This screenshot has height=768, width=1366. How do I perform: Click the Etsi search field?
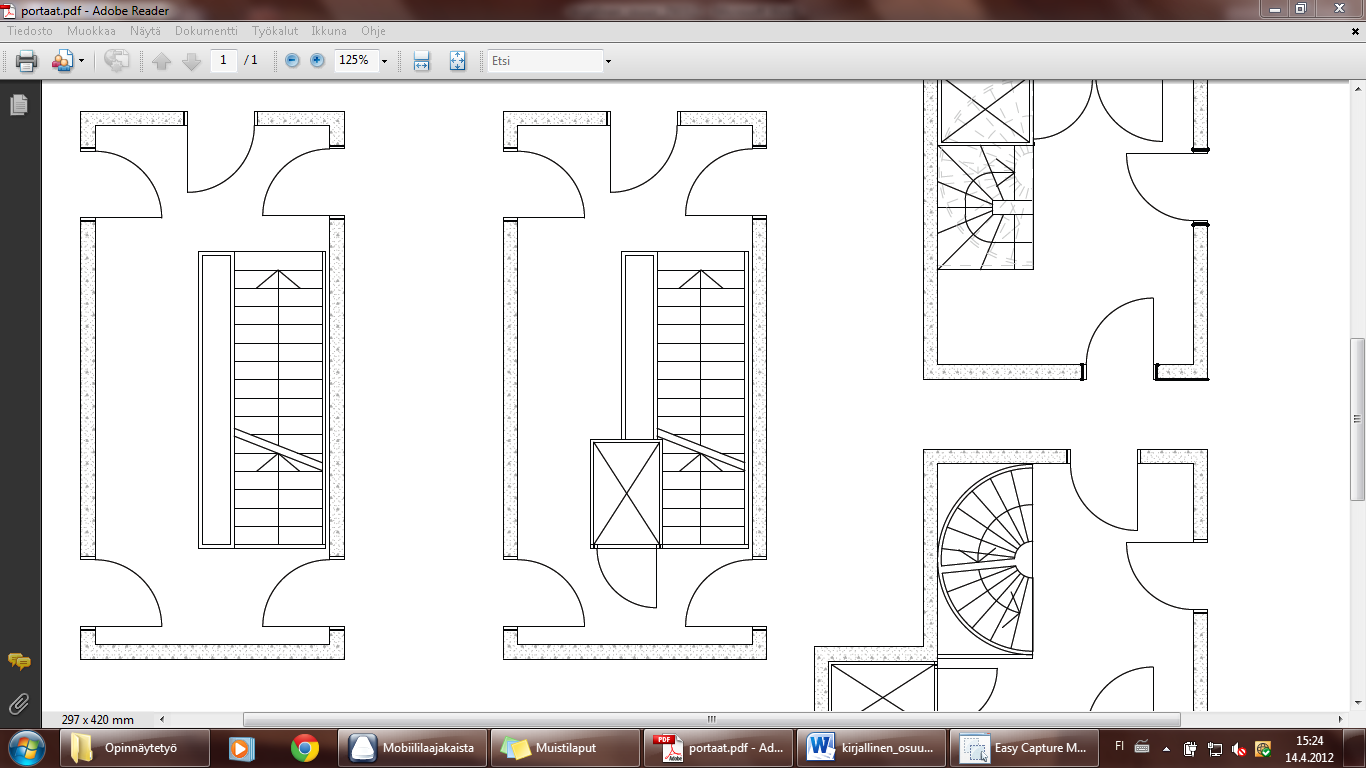[544, 61]
